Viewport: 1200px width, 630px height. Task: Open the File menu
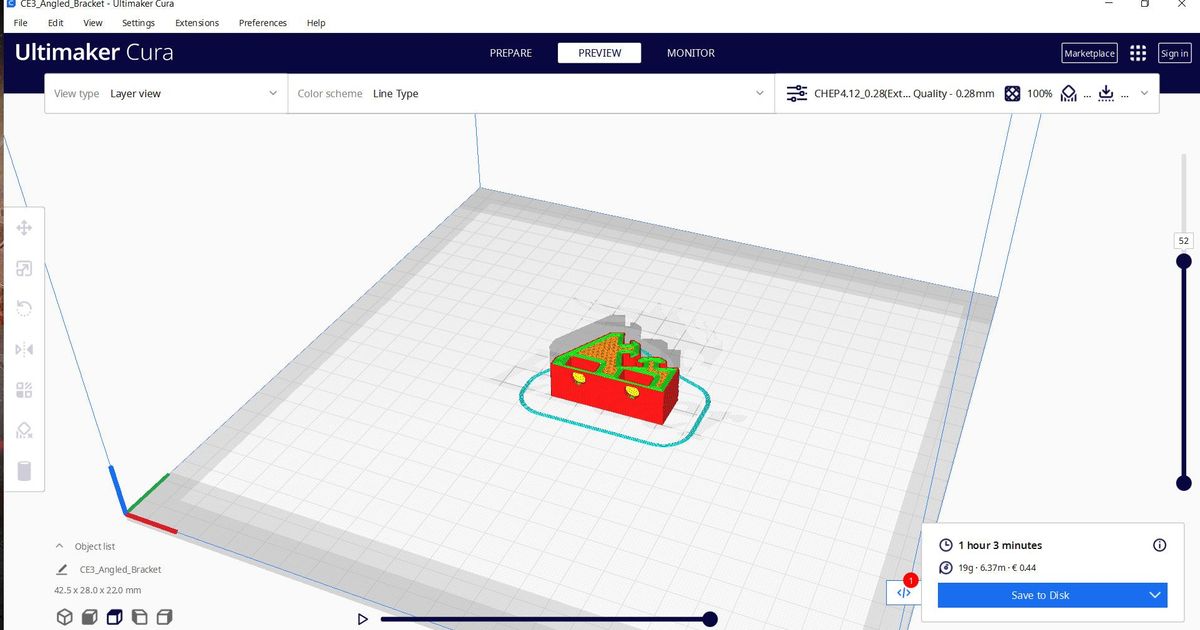point(21,23)
